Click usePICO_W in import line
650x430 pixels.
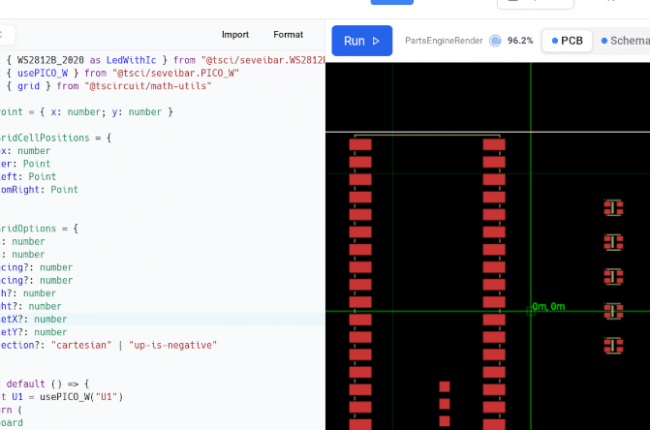[42, 73]
